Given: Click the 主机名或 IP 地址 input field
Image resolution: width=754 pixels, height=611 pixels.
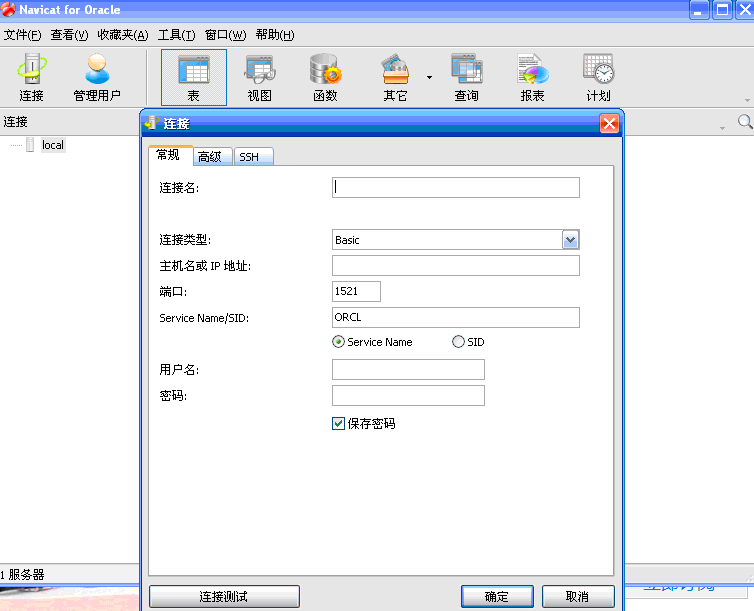Looking at the screenshot, I should point(455,266).
